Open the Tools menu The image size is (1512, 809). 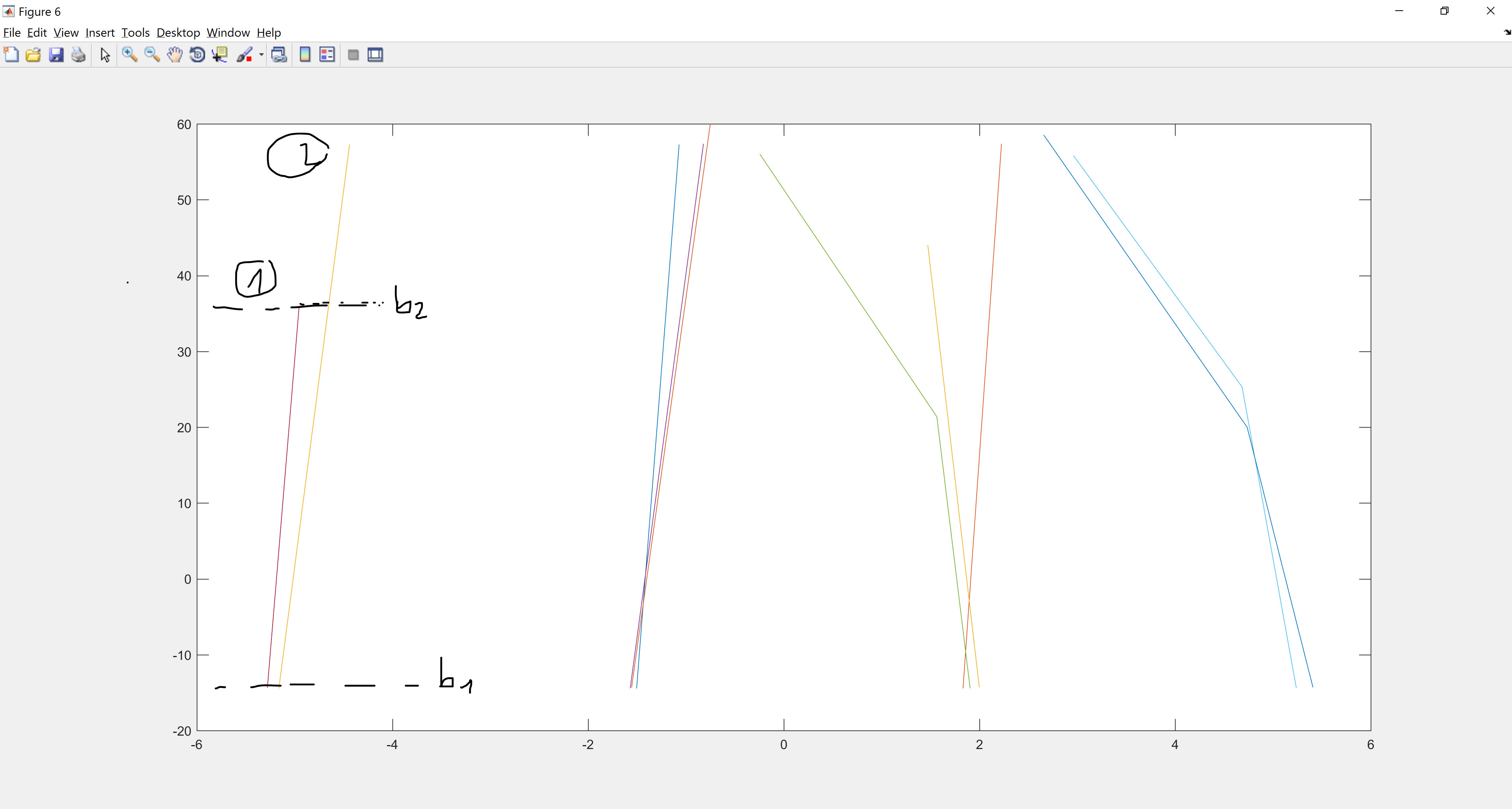pos(135,32)
